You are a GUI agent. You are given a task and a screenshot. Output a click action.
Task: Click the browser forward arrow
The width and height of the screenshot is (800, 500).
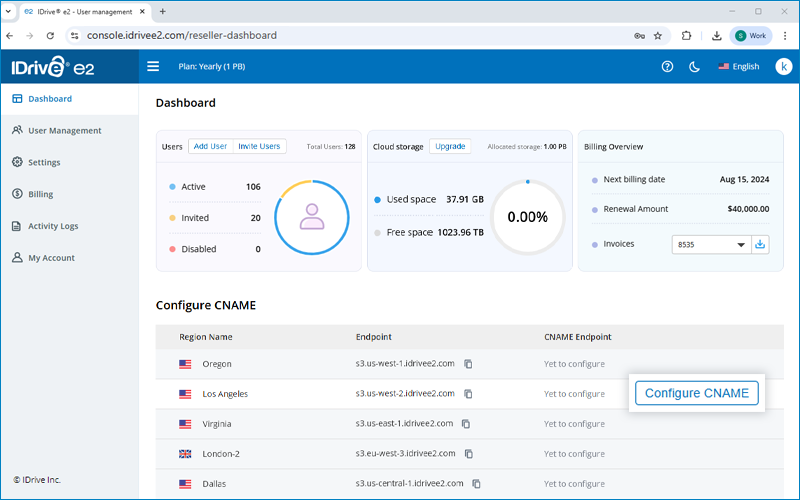30,36
